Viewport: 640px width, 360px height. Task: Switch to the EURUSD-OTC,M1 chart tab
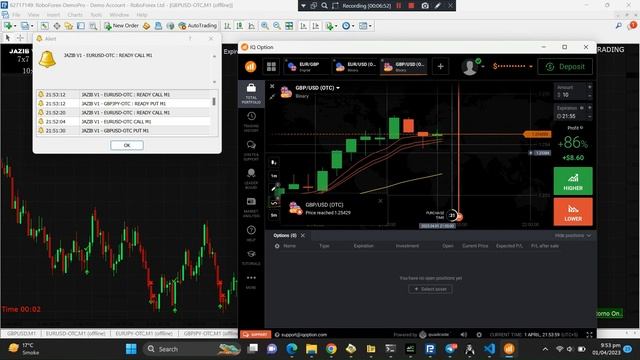(76, 333)
